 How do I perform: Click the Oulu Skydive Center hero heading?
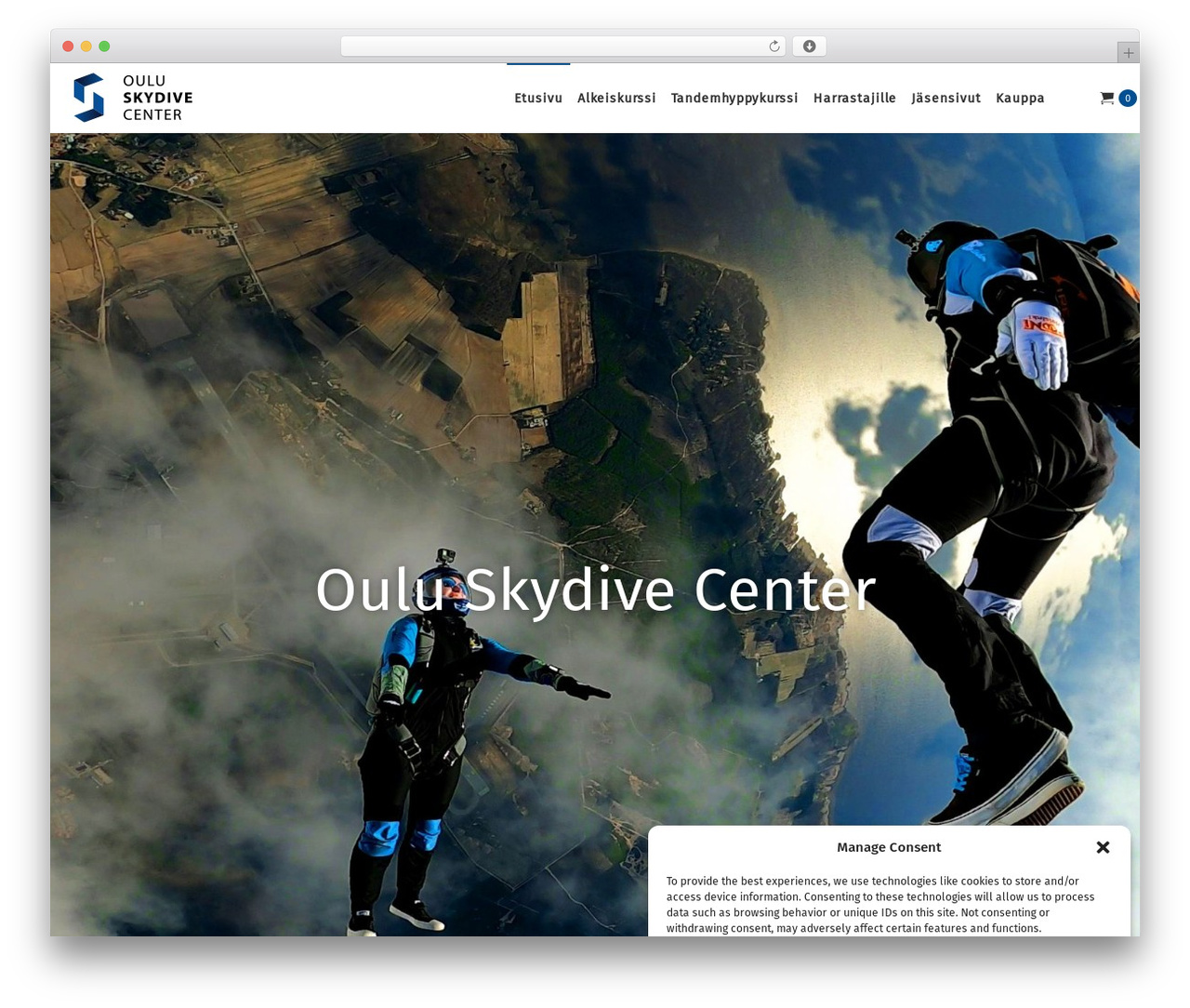click(595, 590)
